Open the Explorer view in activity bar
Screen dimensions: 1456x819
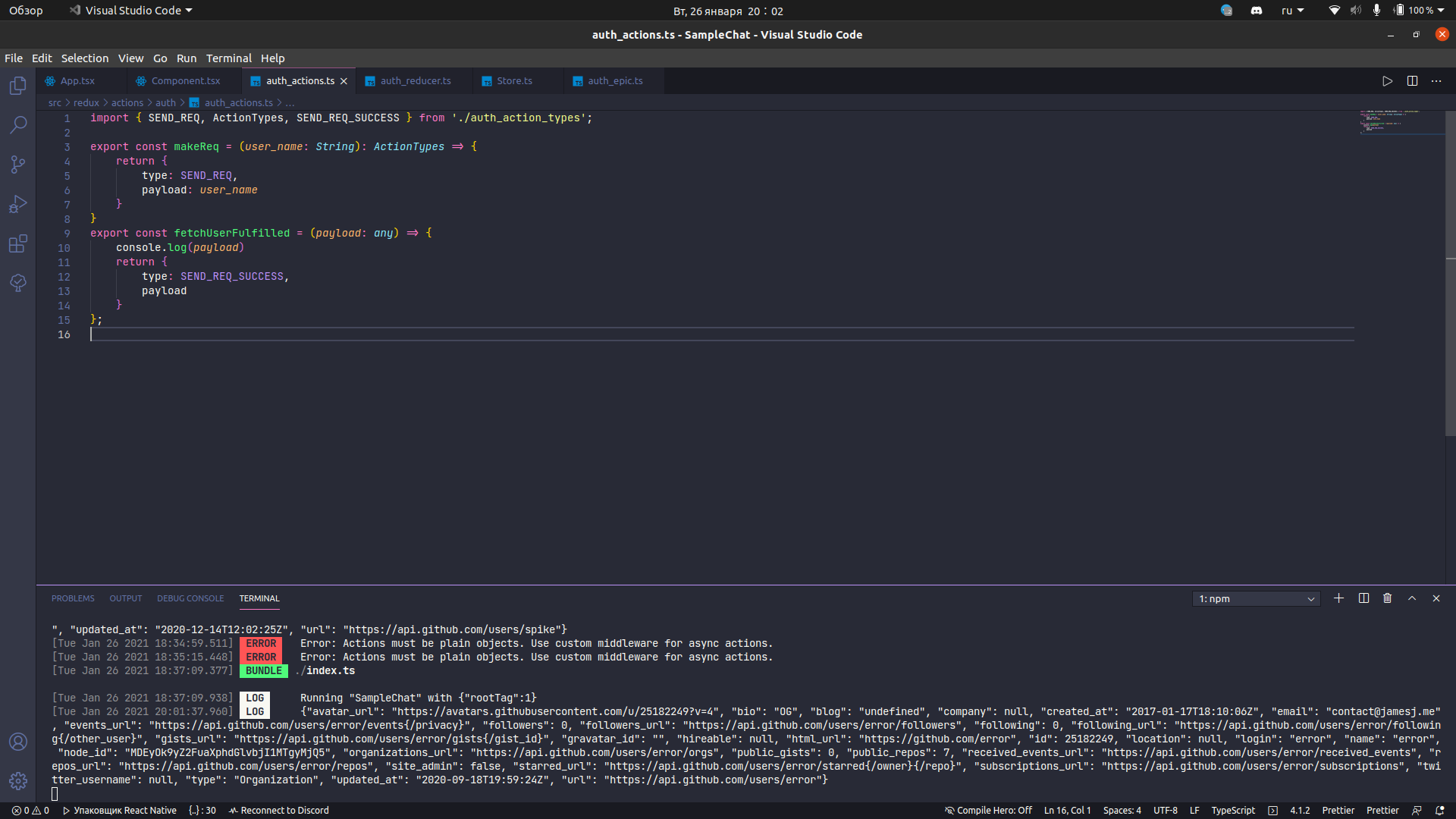pos(18,86)
